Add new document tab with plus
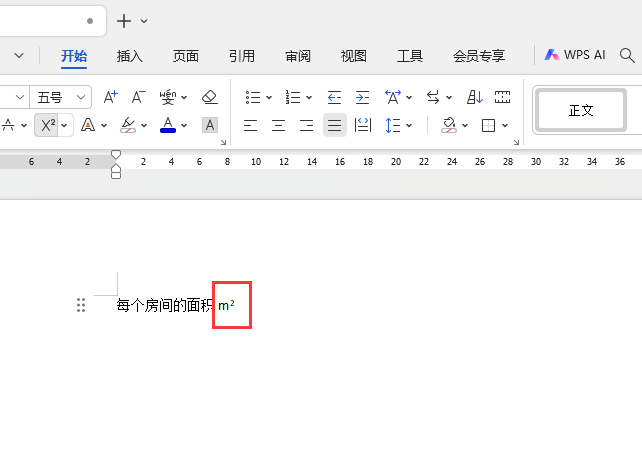The width and height of the screenshot is (642, 453). point(124,21)
